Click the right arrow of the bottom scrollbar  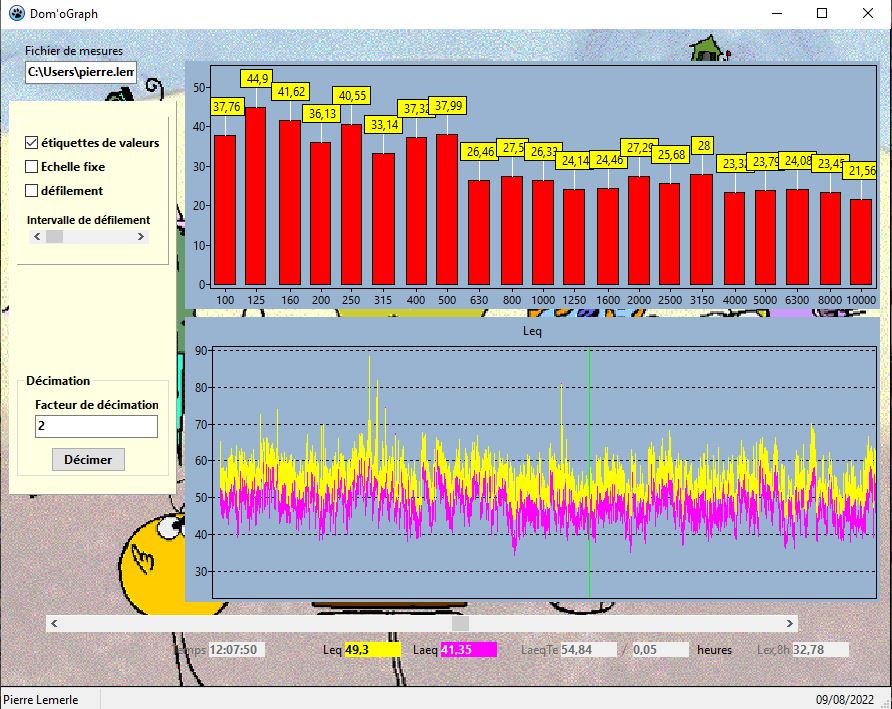789,622
